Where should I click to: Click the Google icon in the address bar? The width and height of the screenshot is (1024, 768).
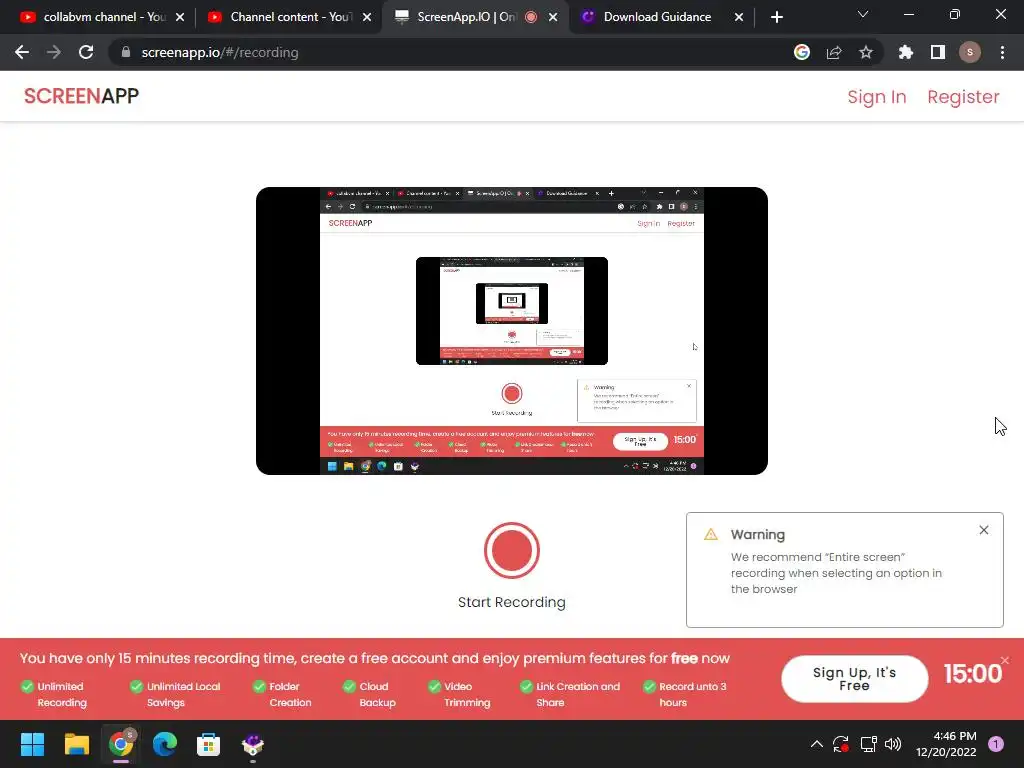[x=802, y=52]
